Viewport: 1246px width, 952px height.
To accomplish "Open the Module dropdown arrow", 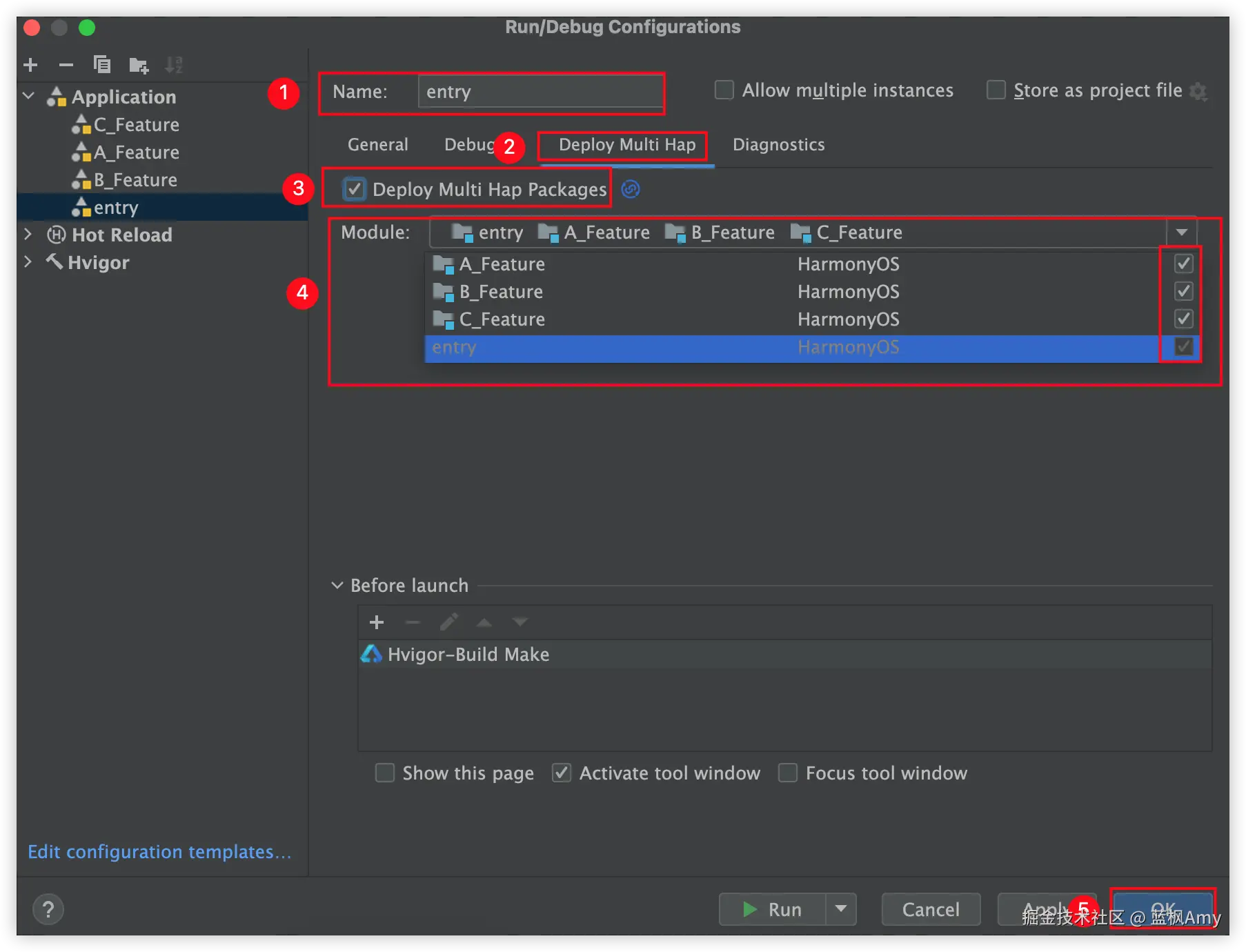I will click(1182, 232).
